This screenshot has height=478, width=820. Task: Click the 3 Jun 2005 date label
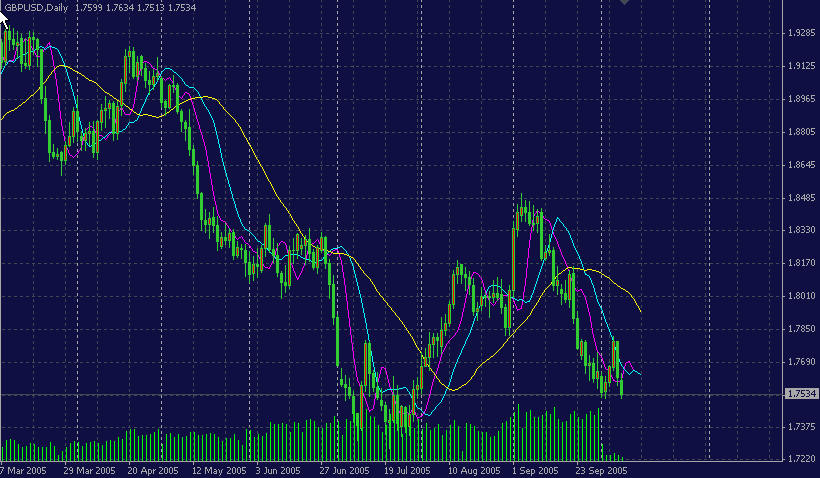[278, 471]
